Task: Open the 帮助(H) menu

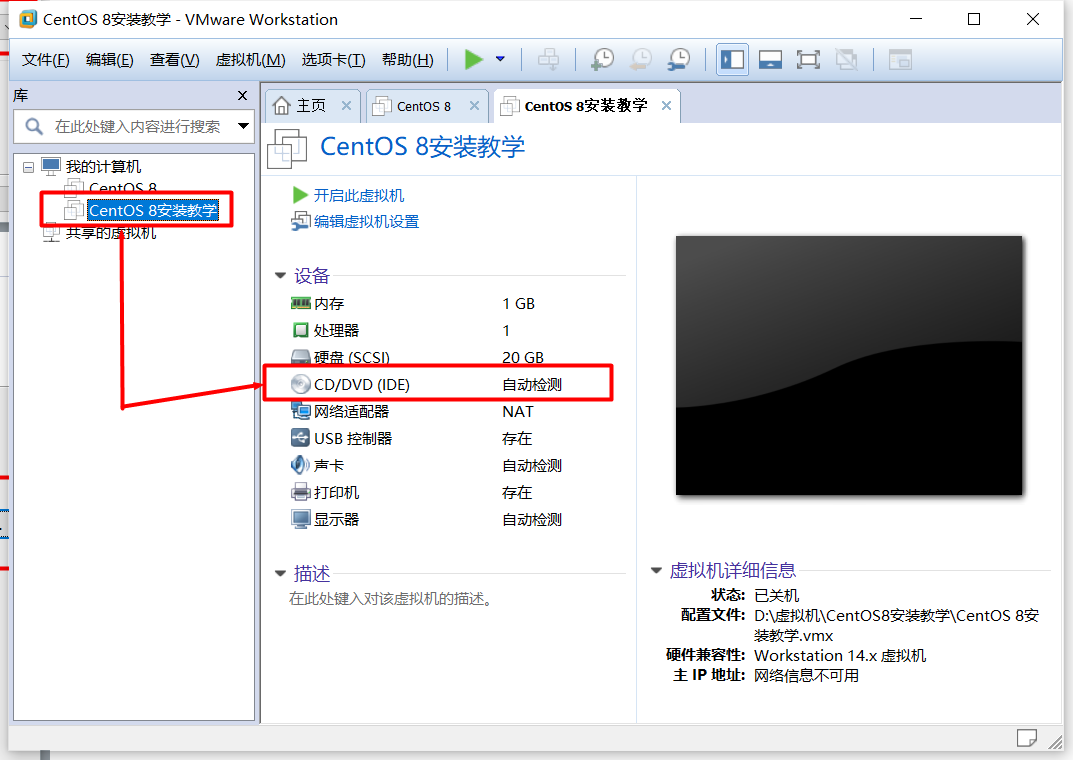Action: 408,60
